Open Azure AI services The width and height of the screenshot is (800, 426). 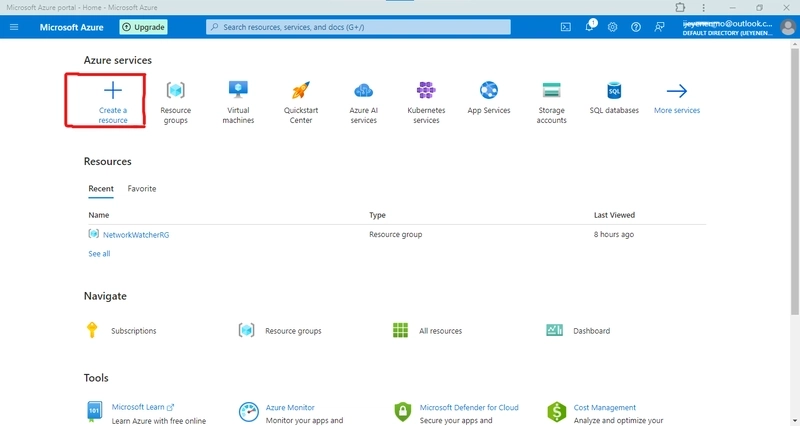point(364,102)
